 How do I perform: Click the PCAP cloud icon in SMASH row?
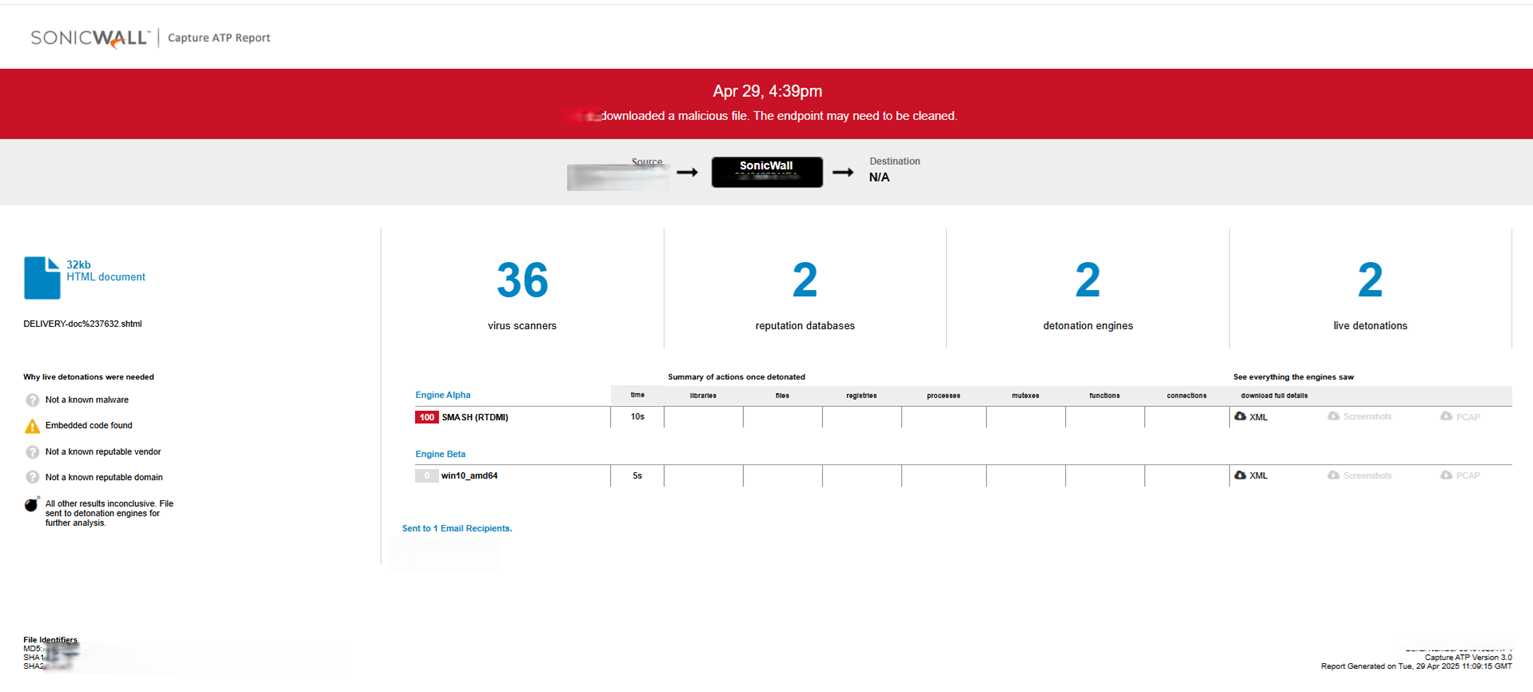coord(1446,416)
